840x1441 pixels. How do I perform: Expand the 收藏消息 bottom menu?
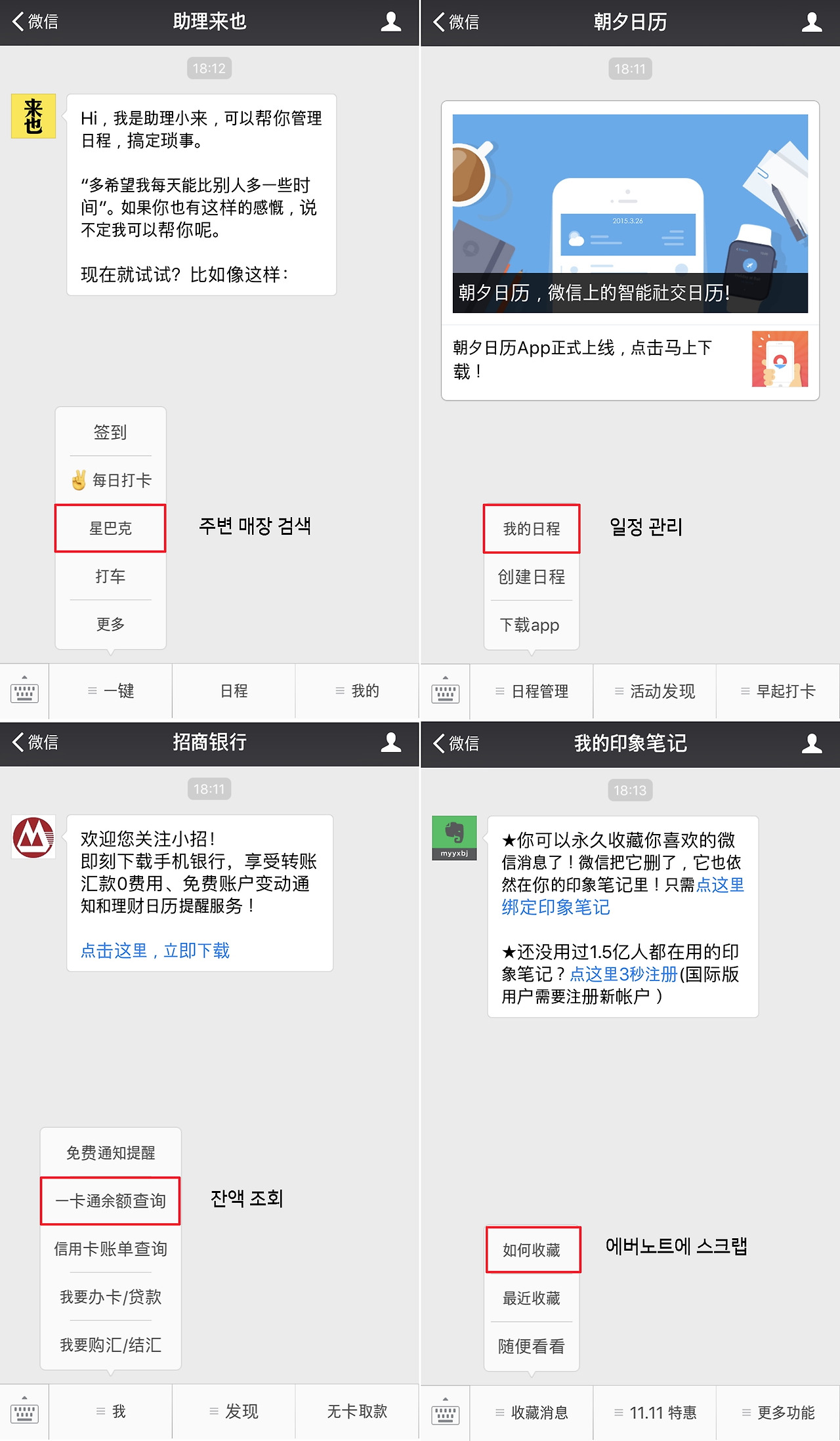click(532, 1412)
